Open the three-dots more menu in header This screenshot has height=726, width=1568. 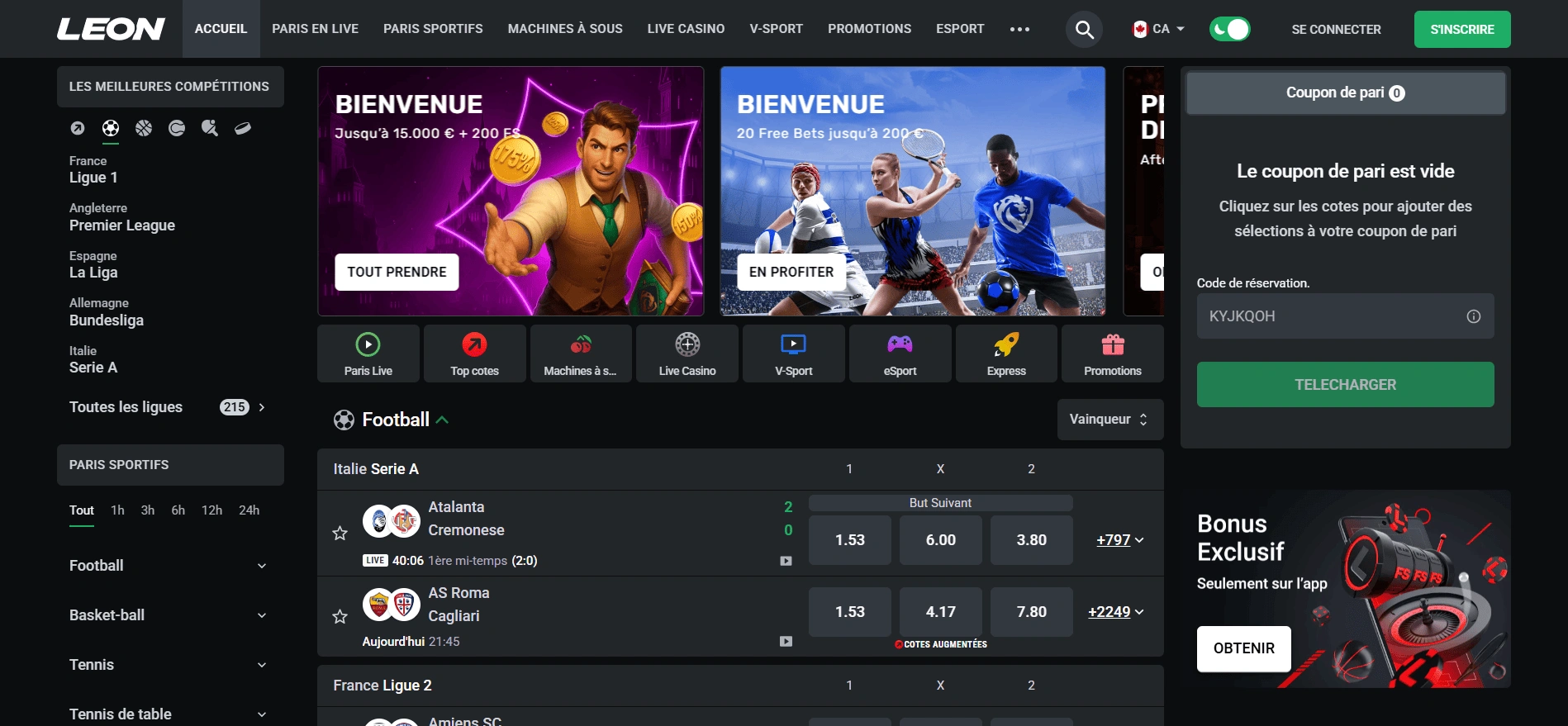pyautogui.click(x=1019, y=29)
